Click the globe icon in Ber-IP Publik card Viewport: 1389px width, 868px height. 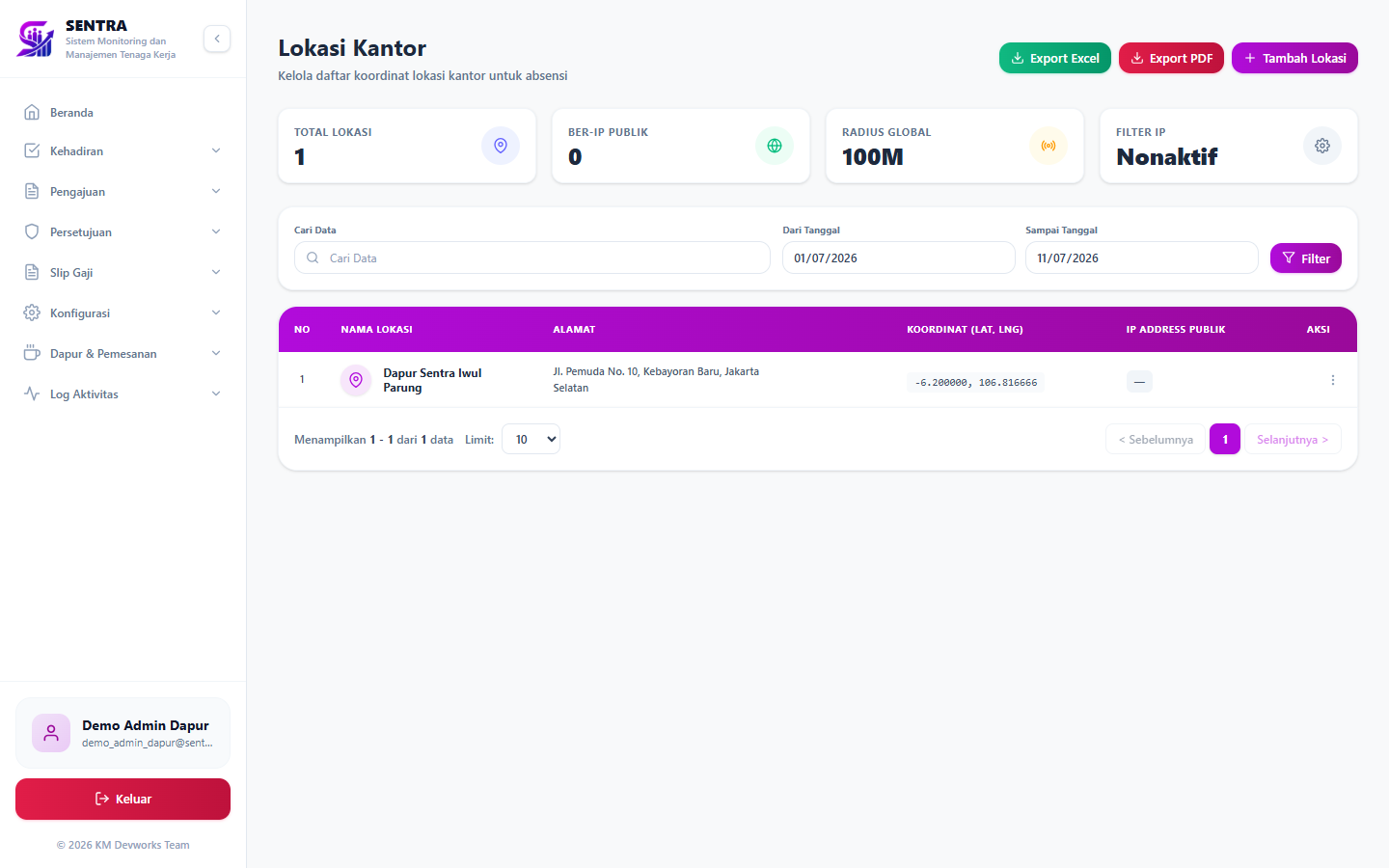click(775, 146)
